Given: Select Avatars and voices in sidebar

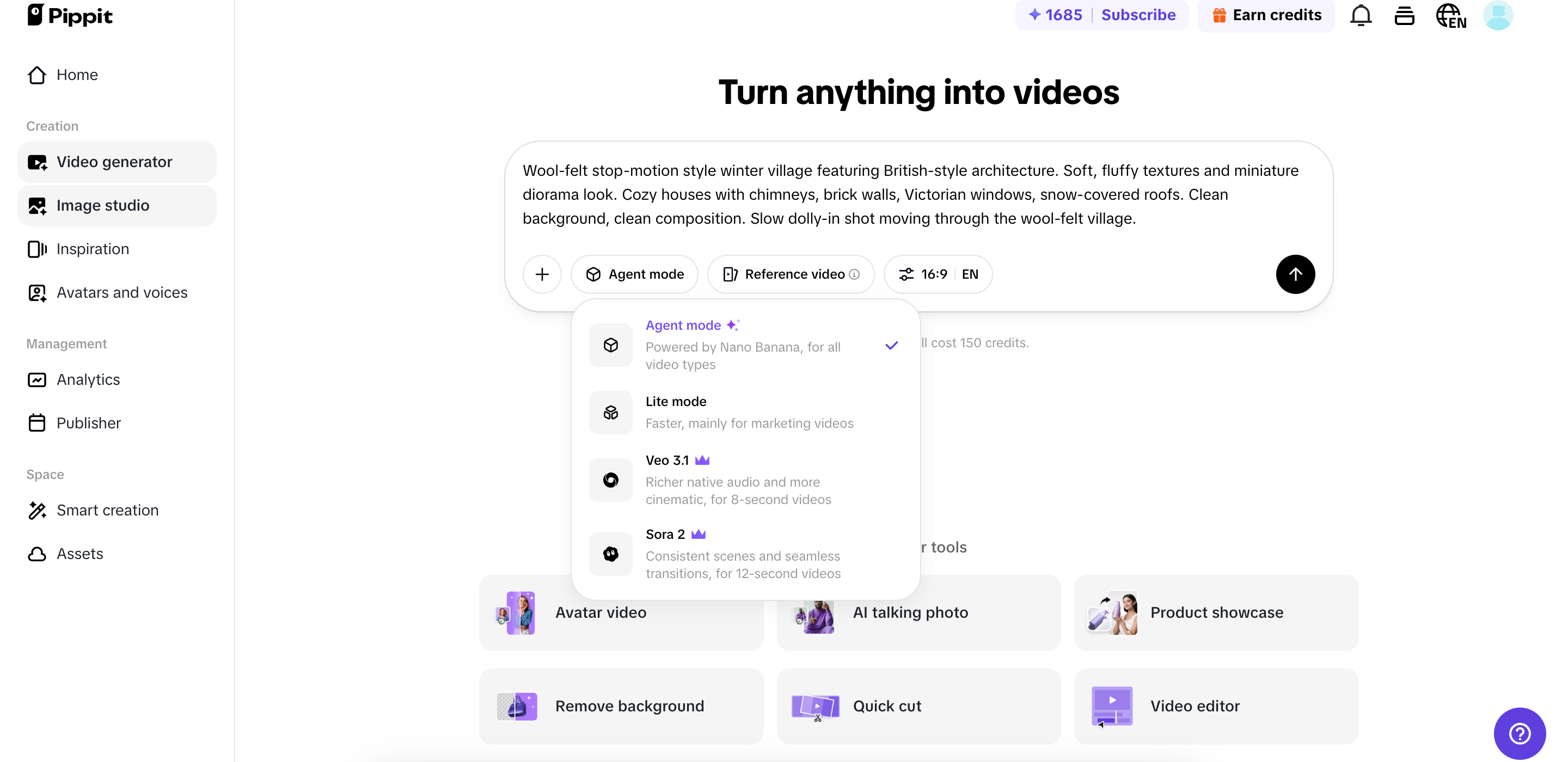Looking at the screenshot, I should click(x=122, y=292).
